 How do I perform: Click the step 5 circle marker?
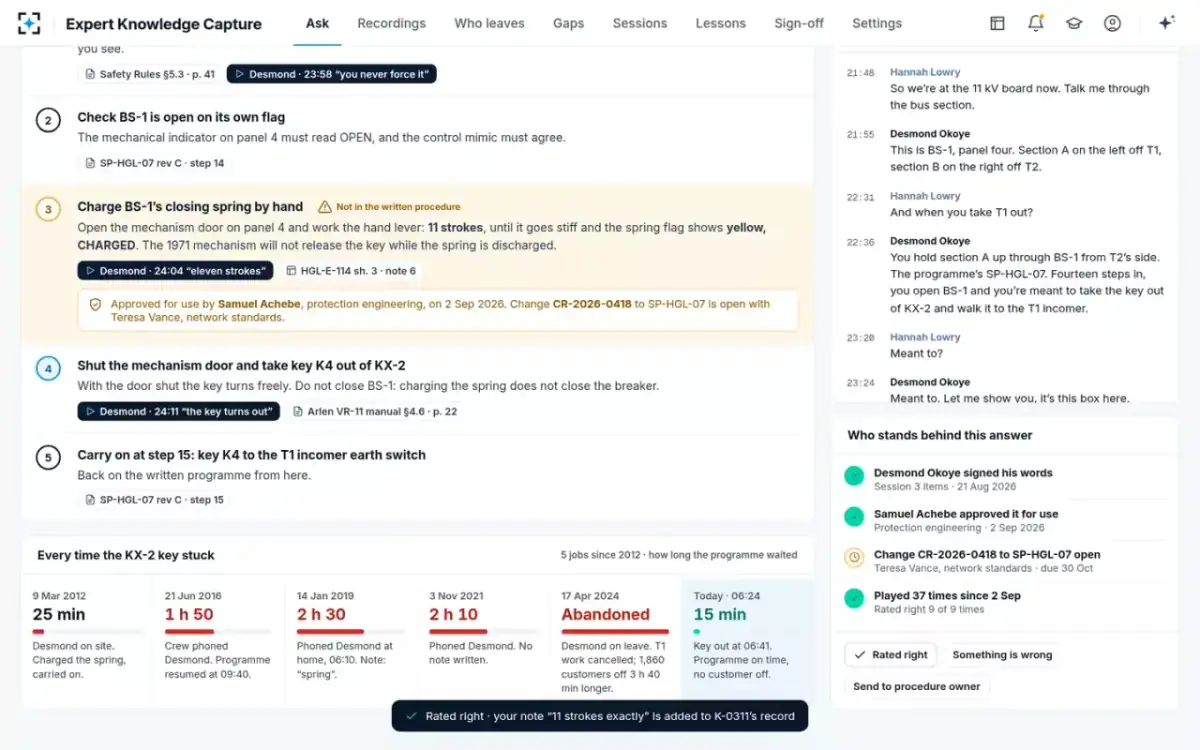tap(48, 458)
